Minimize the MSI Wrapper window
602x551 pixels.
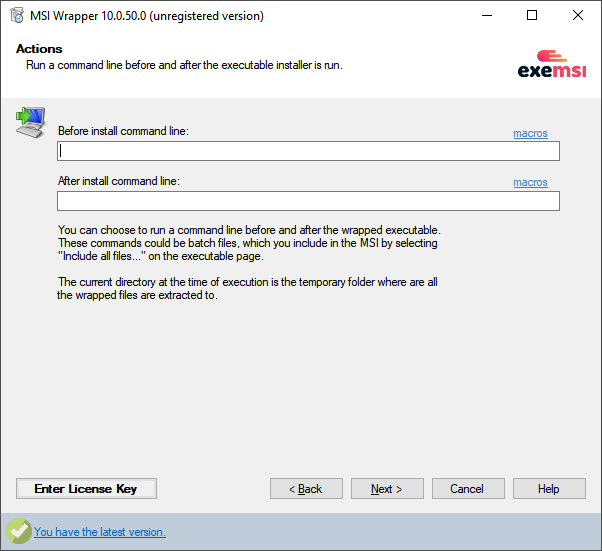coord(487,15)
